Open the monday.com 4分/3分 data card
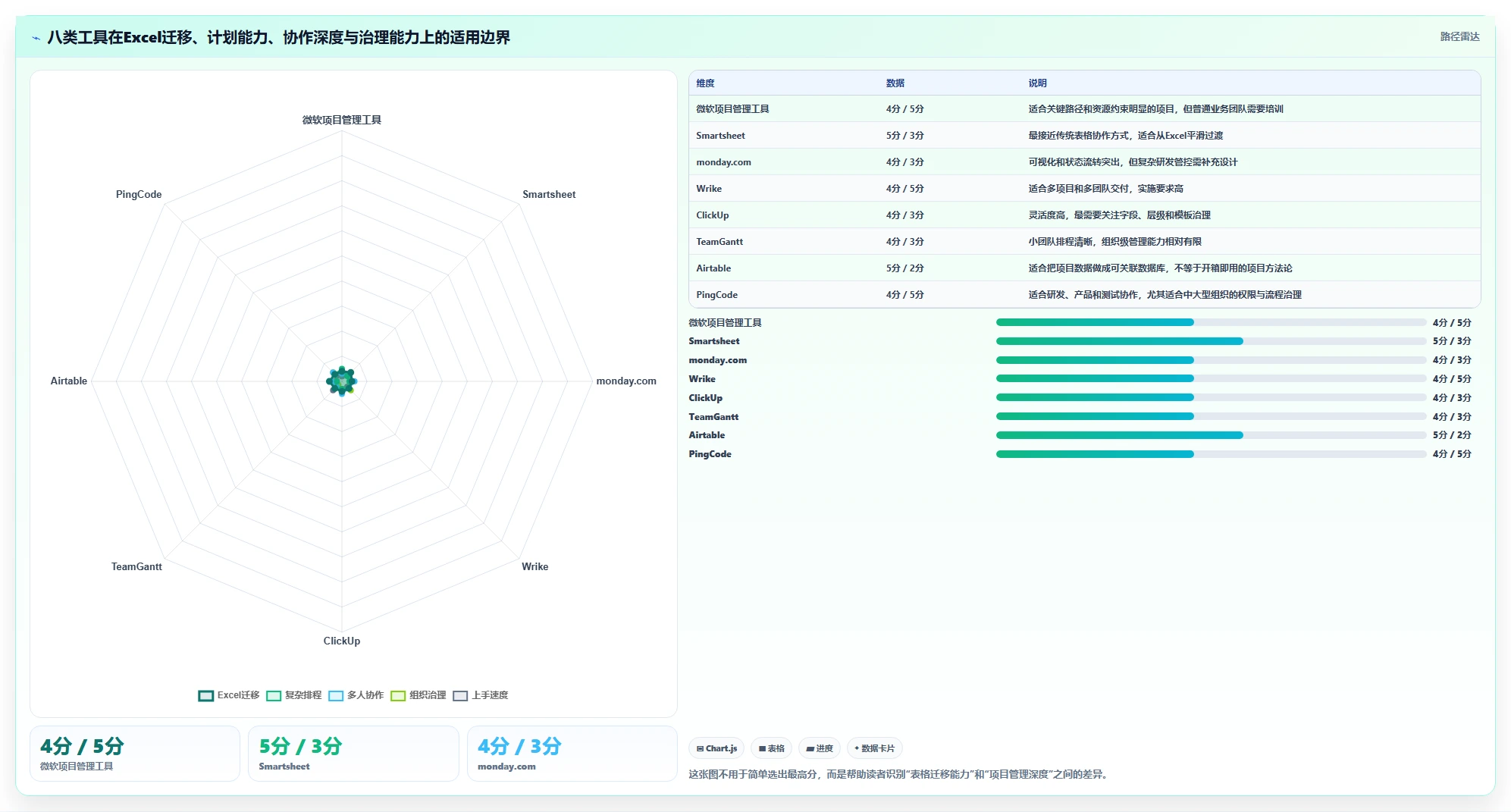The height and width of the screenshot is (812, 1511). [572, 754]
